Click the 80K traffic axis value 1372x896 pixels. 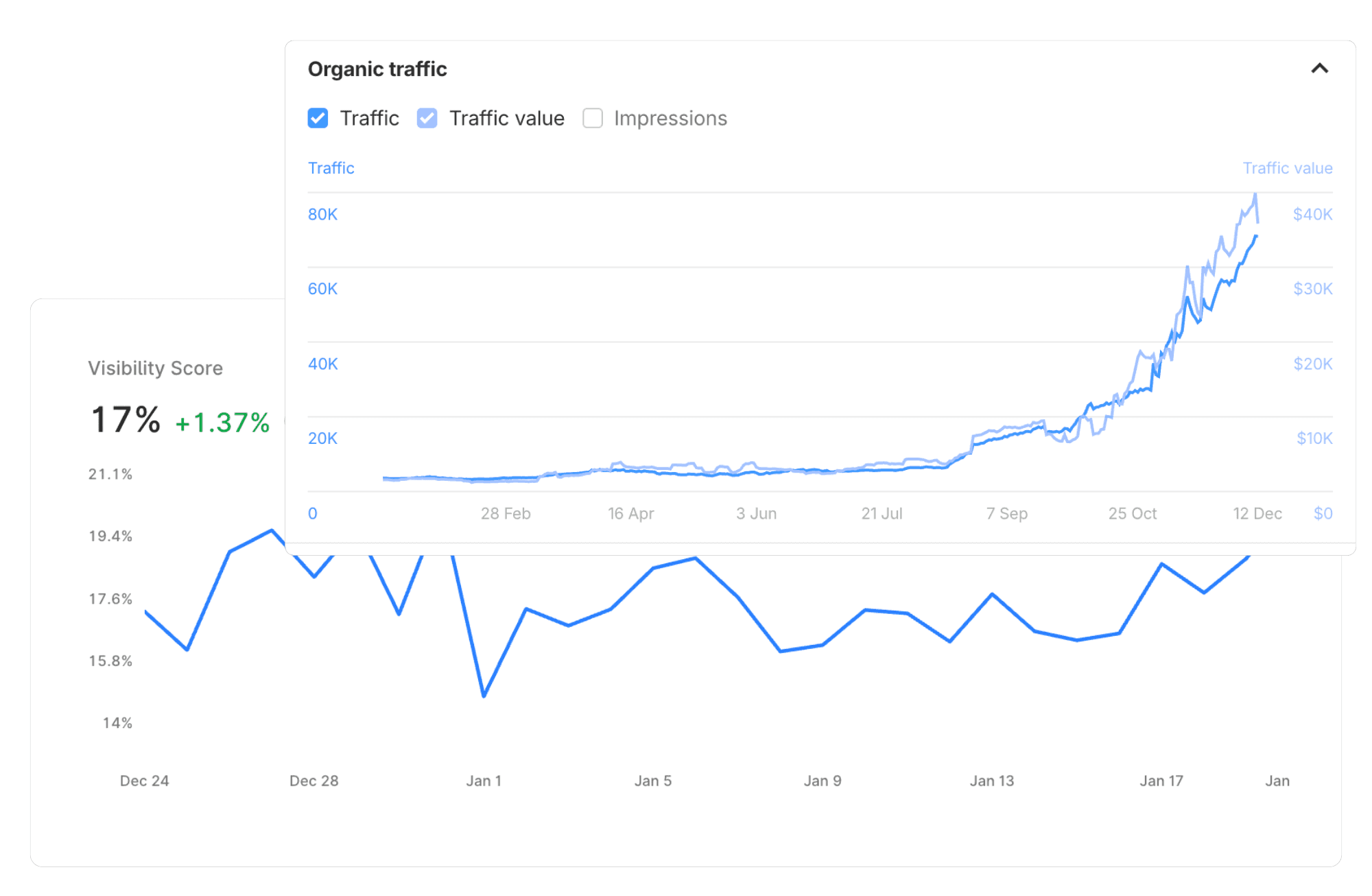322,214
